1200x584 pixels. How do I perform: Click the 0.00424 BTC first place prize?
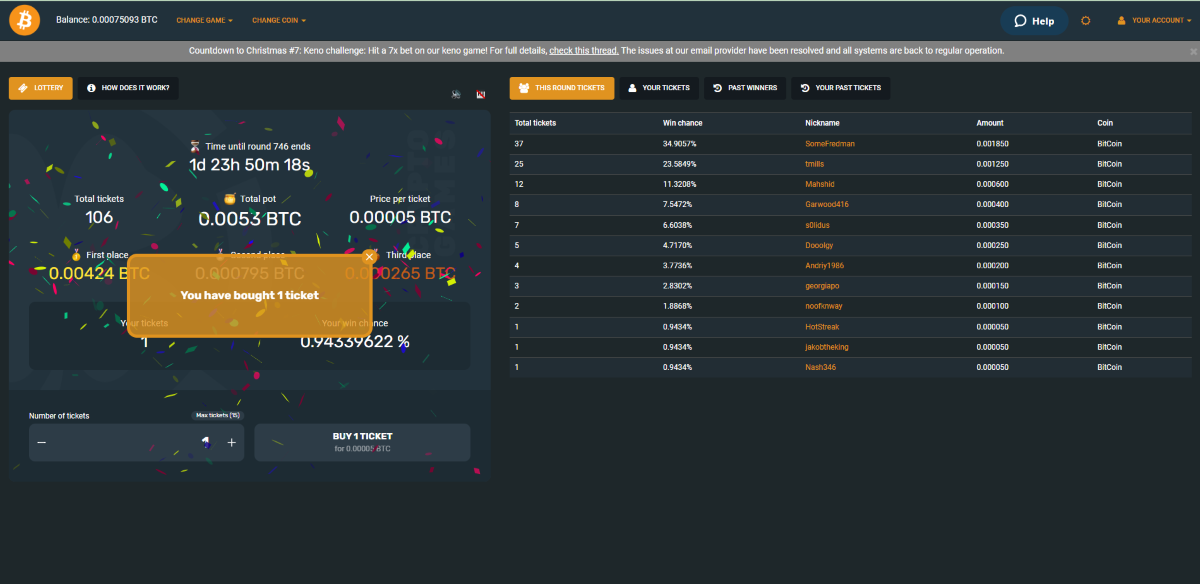pyautogui.click(x=100, y=273)
